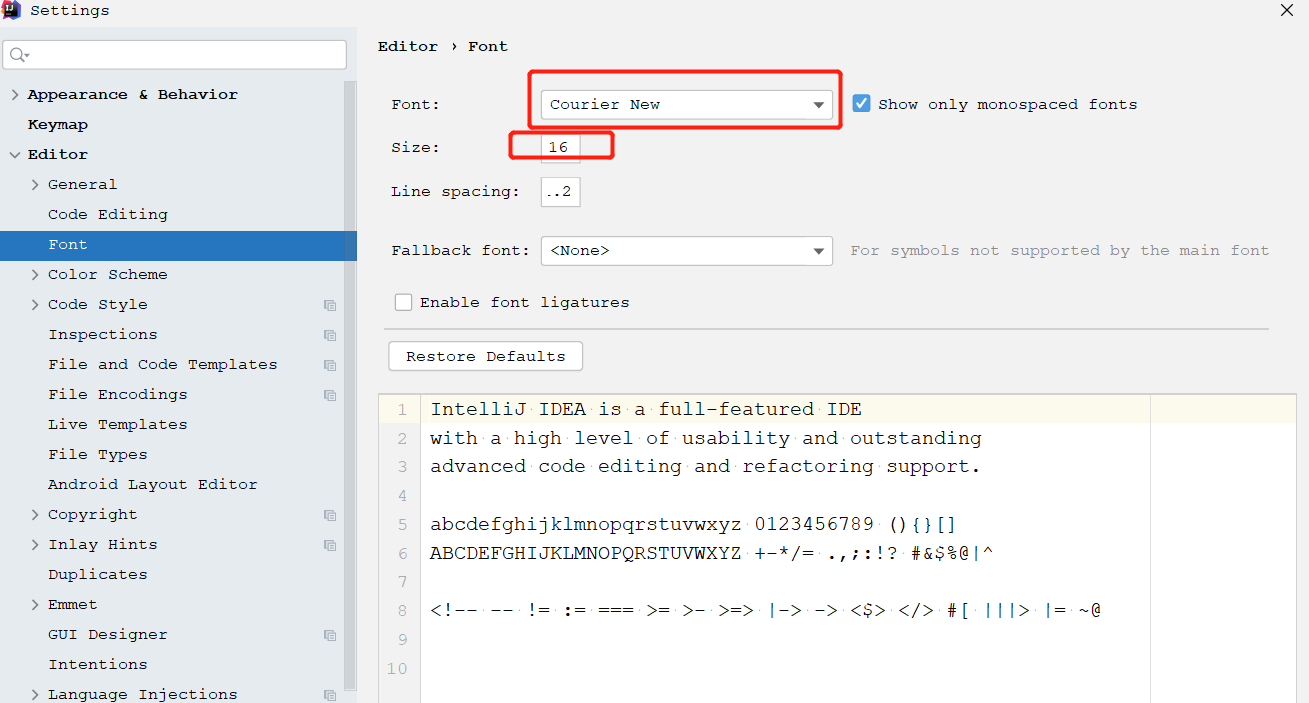
Task: Open Android Layout Editor settings
Action: [x=153, y=485]
